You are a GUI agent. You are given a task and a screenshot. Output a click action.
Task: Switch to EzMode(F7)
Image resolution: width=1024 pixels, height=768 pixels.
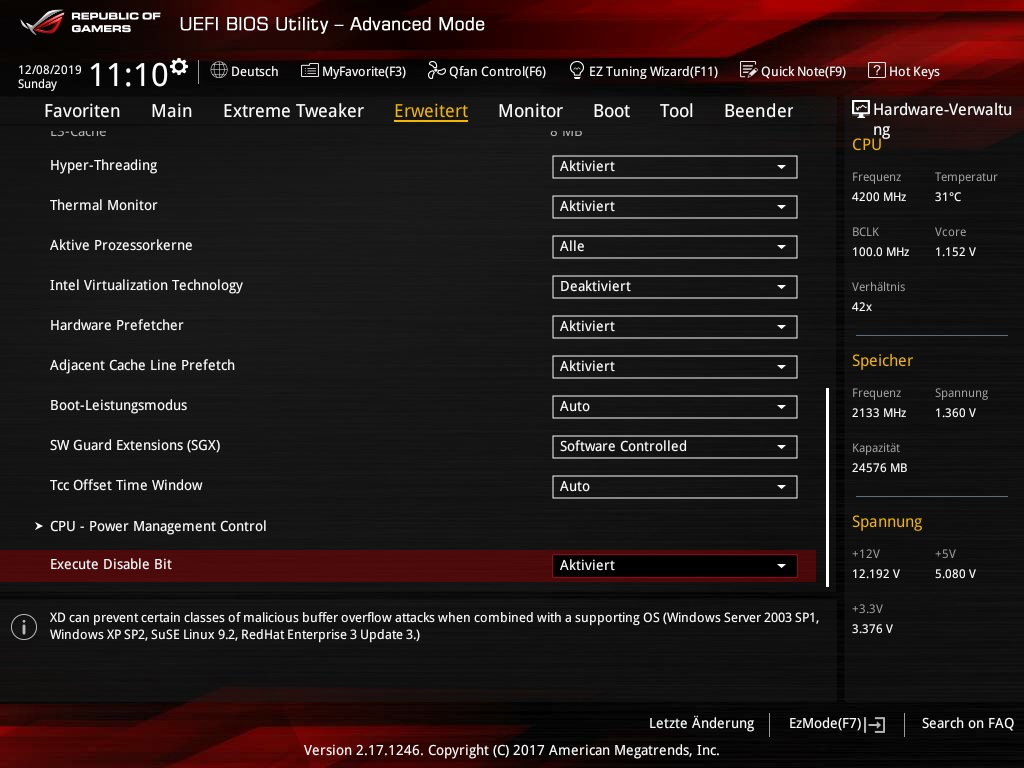tap(837, 724)
